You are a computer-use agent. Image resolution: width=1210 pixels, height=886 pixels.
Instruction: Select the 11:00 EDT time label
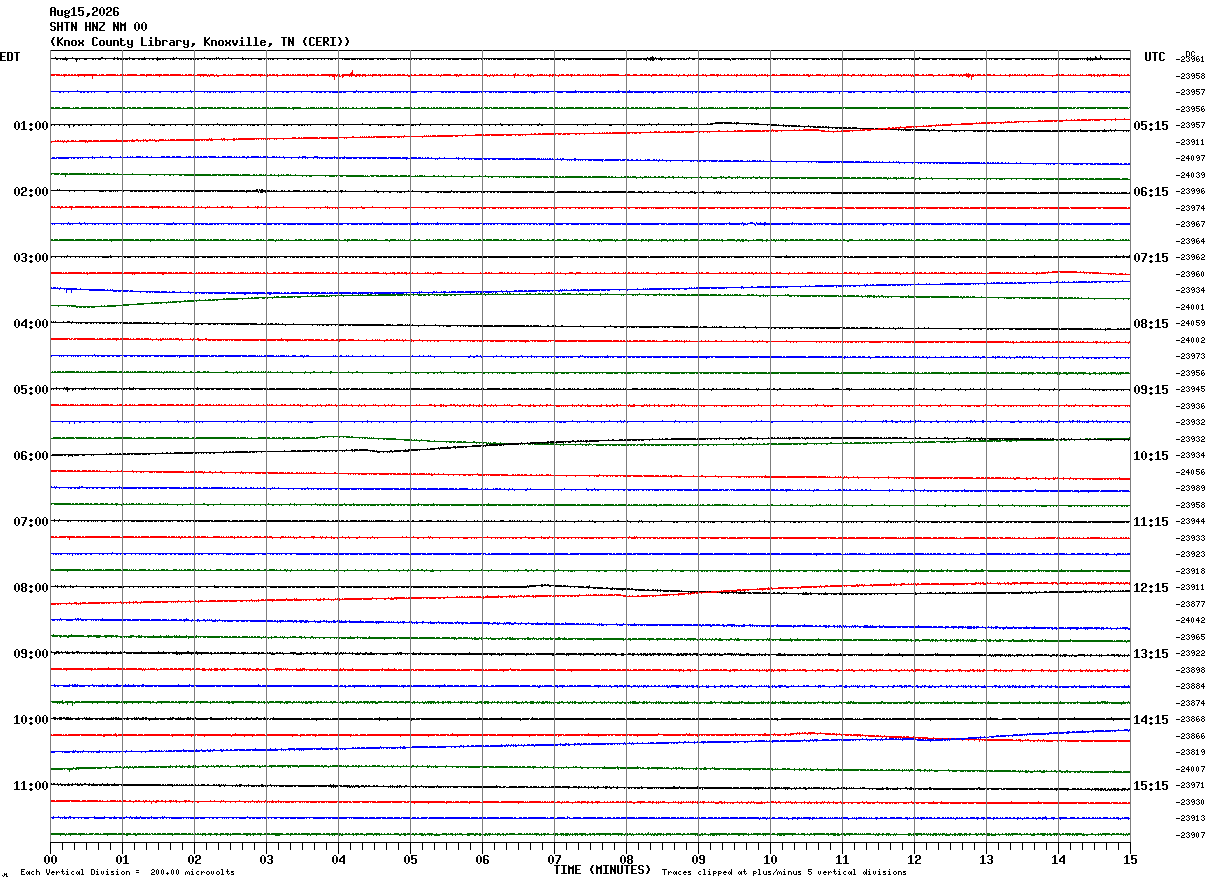[x=31, y=786]
